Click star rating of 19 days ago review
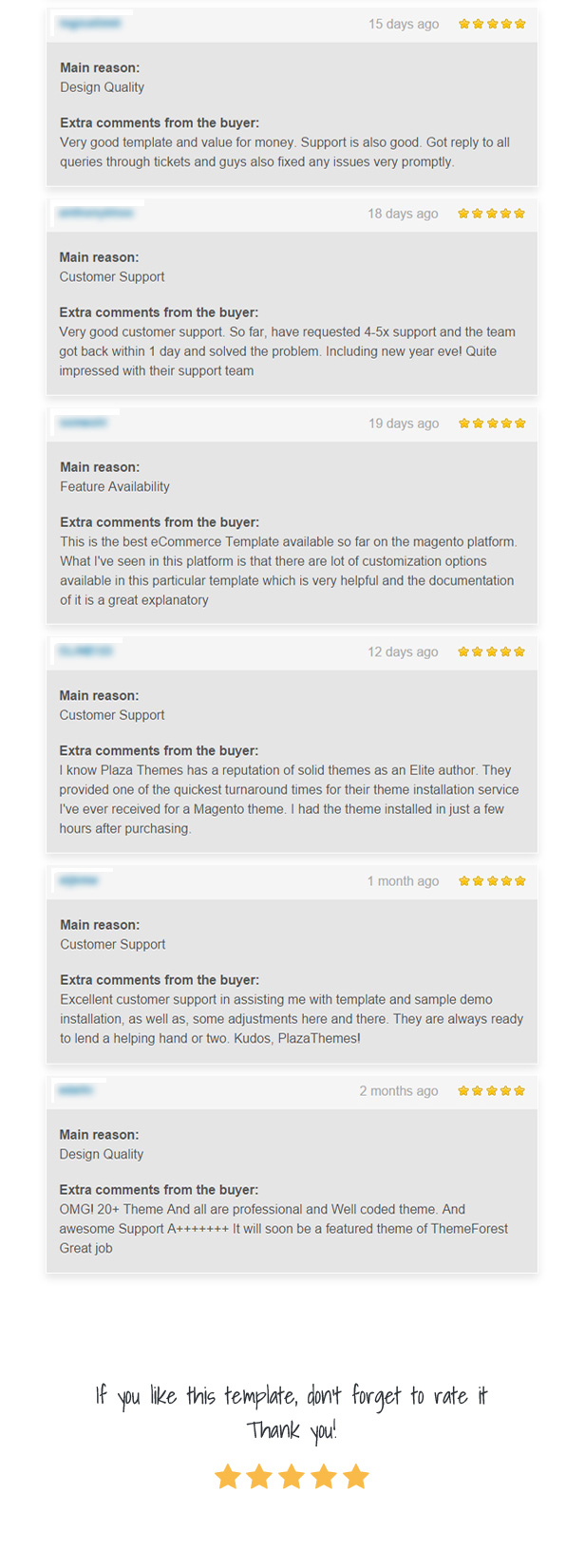 pos(492,424)
